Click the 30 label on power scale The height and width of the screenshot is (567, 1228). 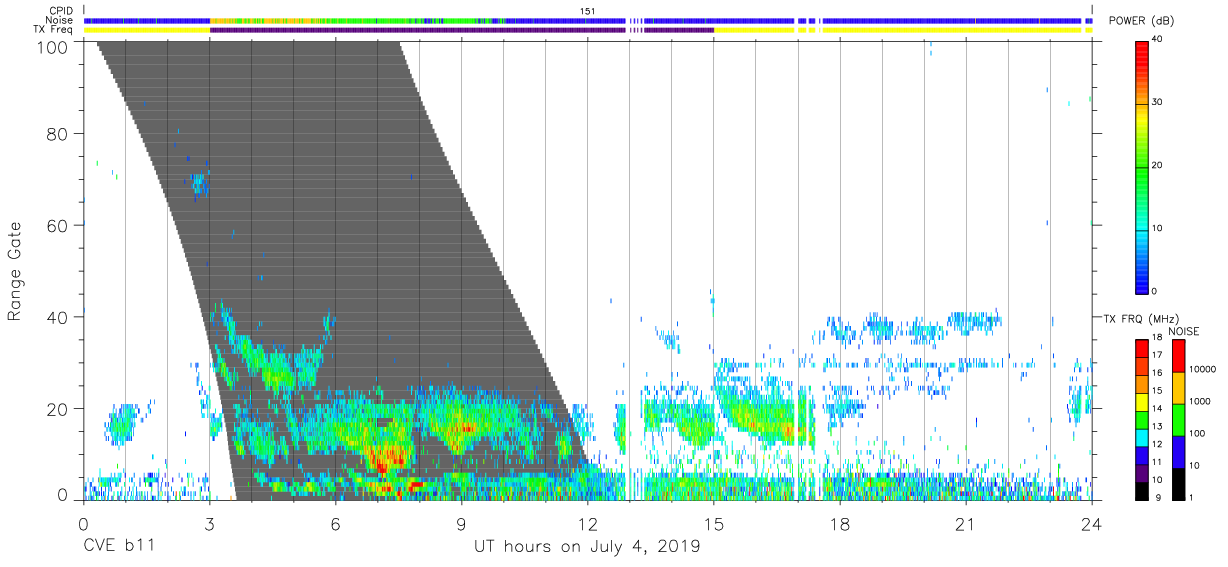[x=1158, y=102]
